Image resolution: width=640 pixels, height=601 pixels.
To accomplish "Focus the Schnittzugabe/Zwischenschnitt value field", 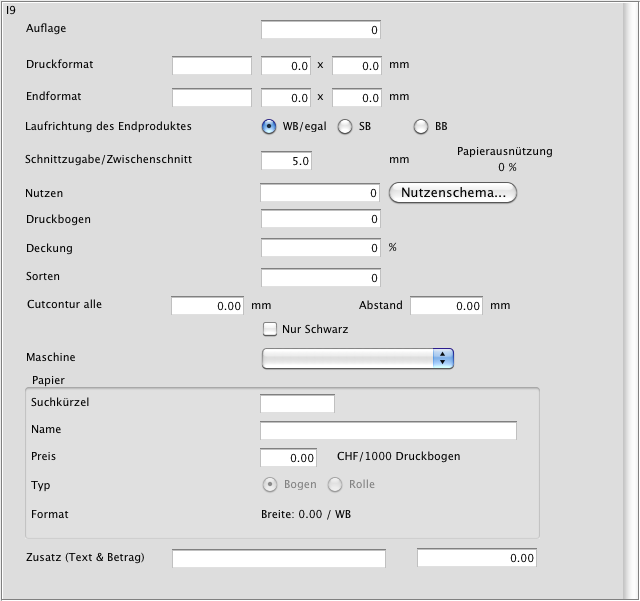I will [x=286, y=160].
